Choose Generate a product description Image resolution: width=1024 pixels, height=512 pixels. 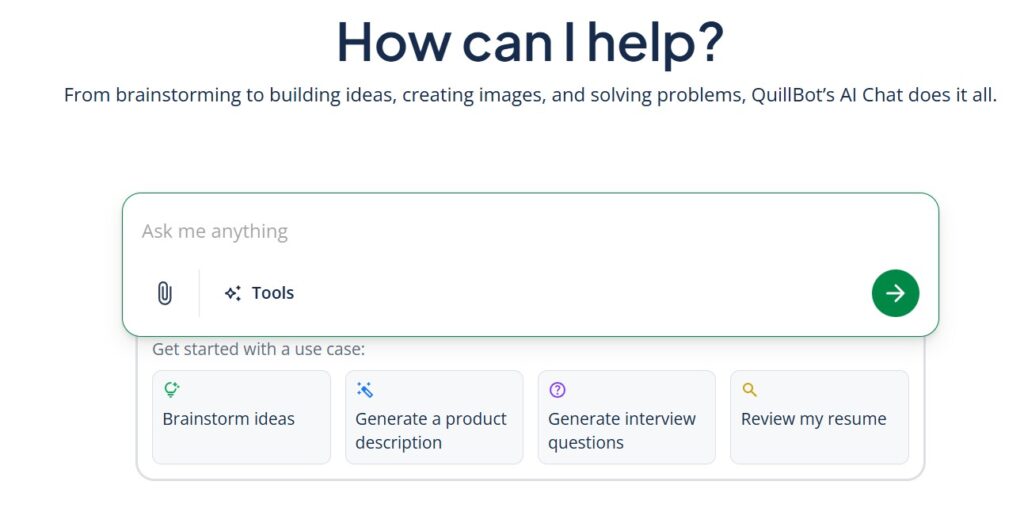click(431, 431)
